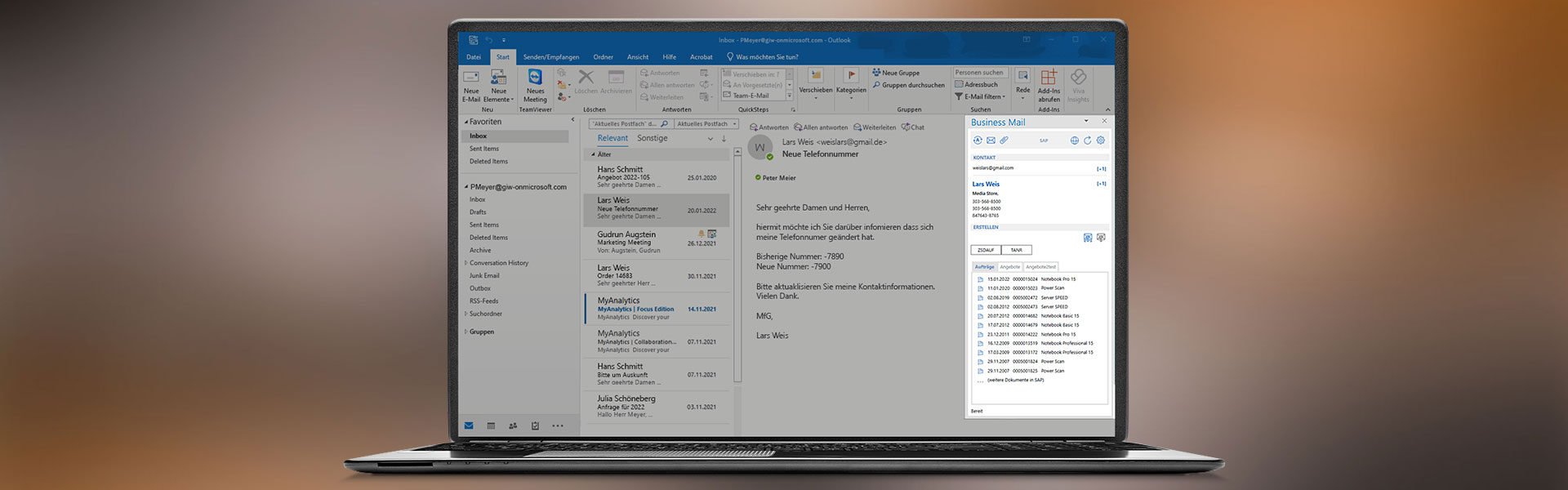This screenshot has height=490, width=1568.
Task: Switch to the Calendar view icon
Action: point(491,425)
